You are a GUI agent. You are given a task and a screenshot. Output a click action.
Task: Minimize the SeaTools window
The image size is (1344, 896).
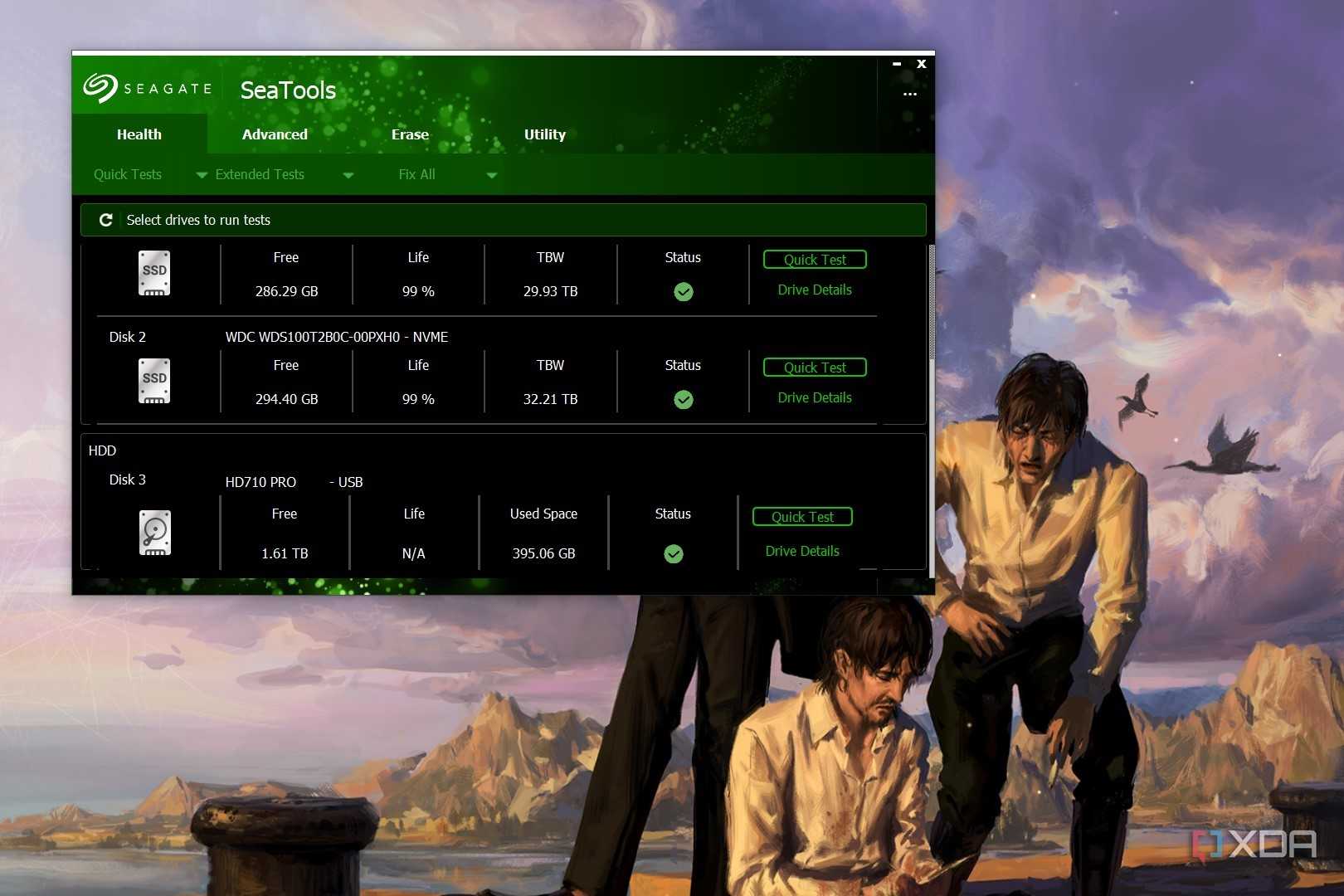tap(897, 64)
